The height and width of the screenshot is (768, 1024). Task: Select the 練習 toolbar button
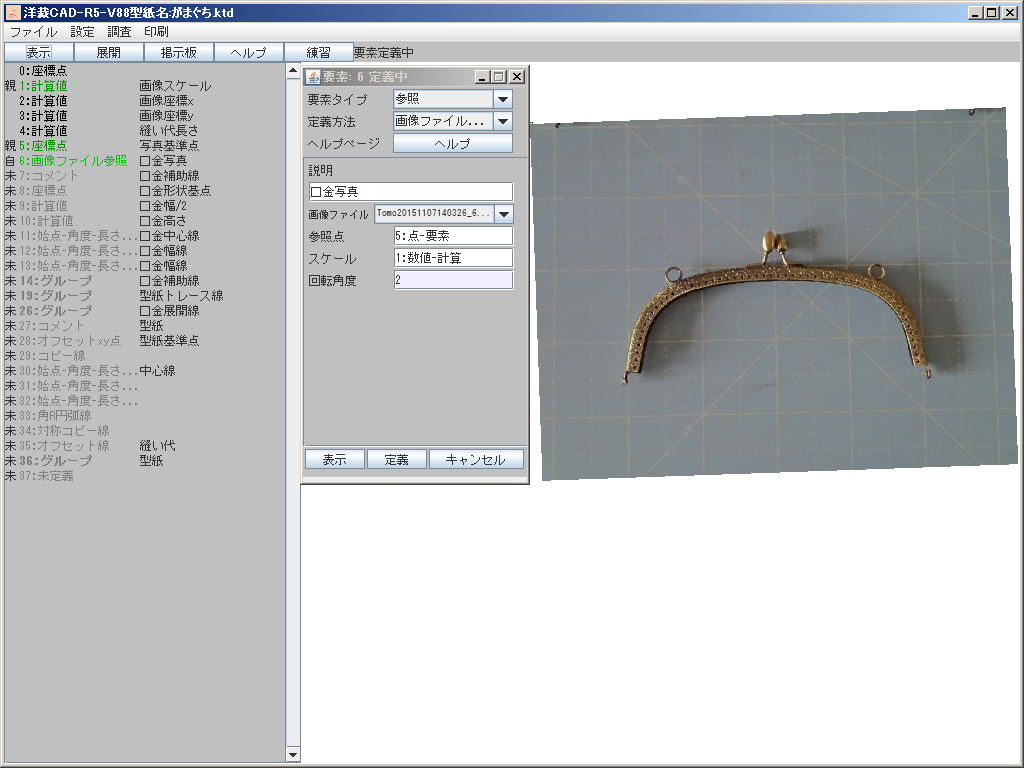click(318, 52)
